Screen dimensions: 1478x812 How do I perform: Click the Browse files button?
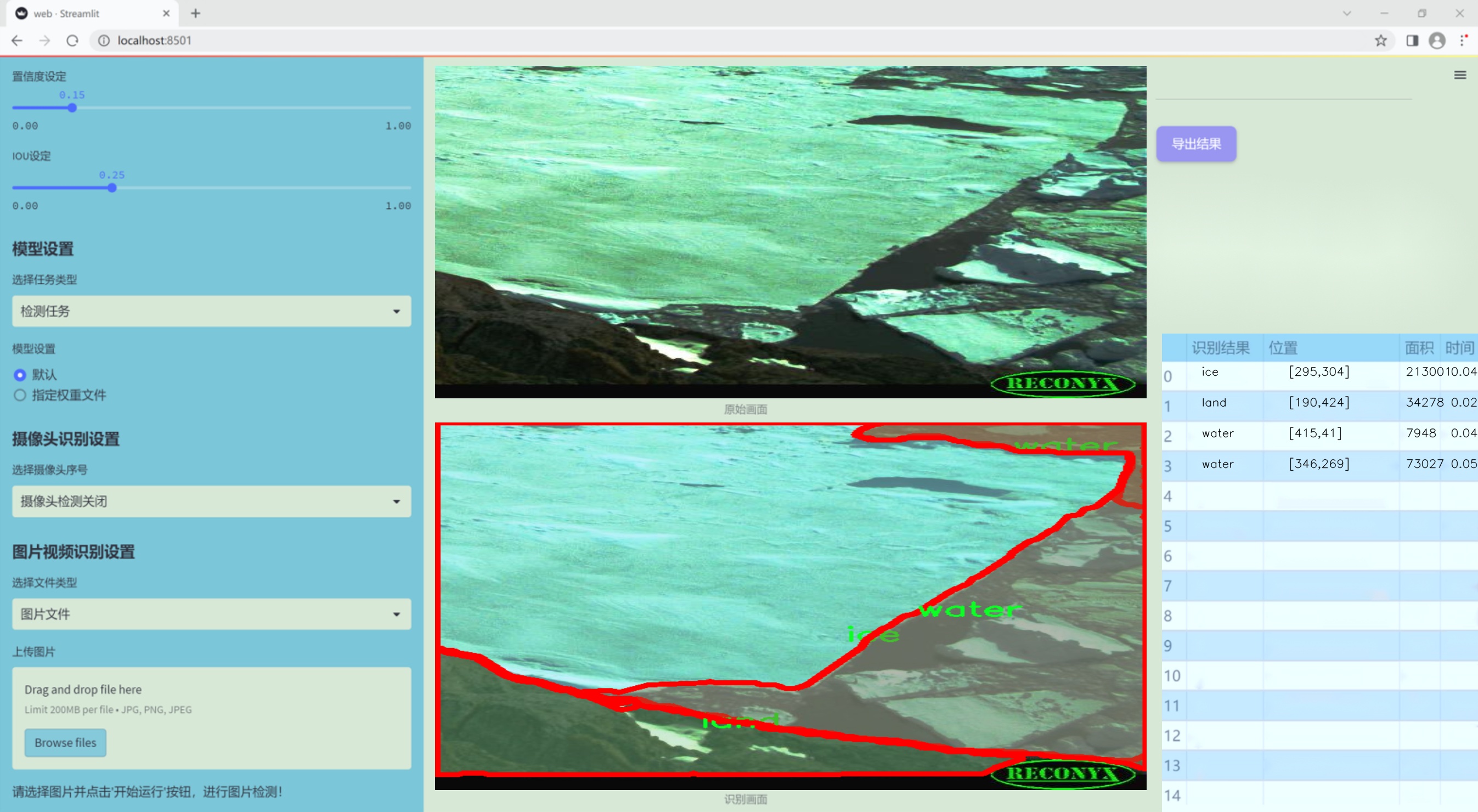pyautogui.click(x=65, y=742)
